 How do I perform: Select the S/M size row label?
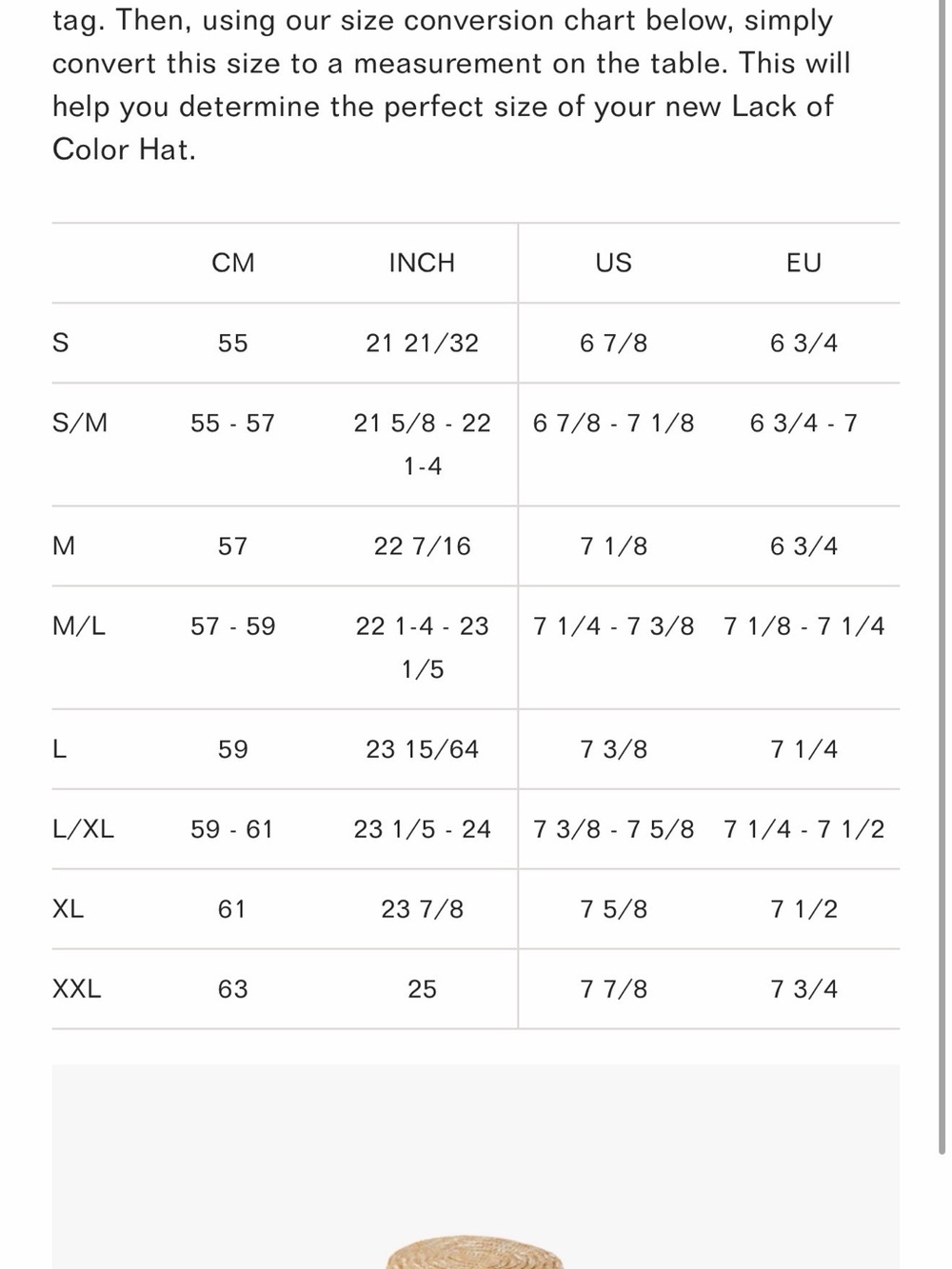pos(80,423)
